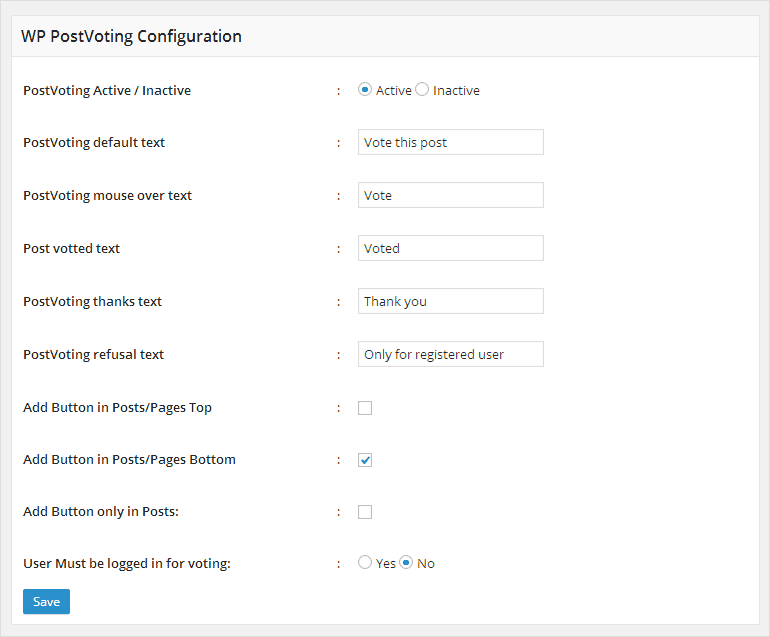The image size is (770, 637).
Task: Select the Inactive radio button
Action: 422,90
